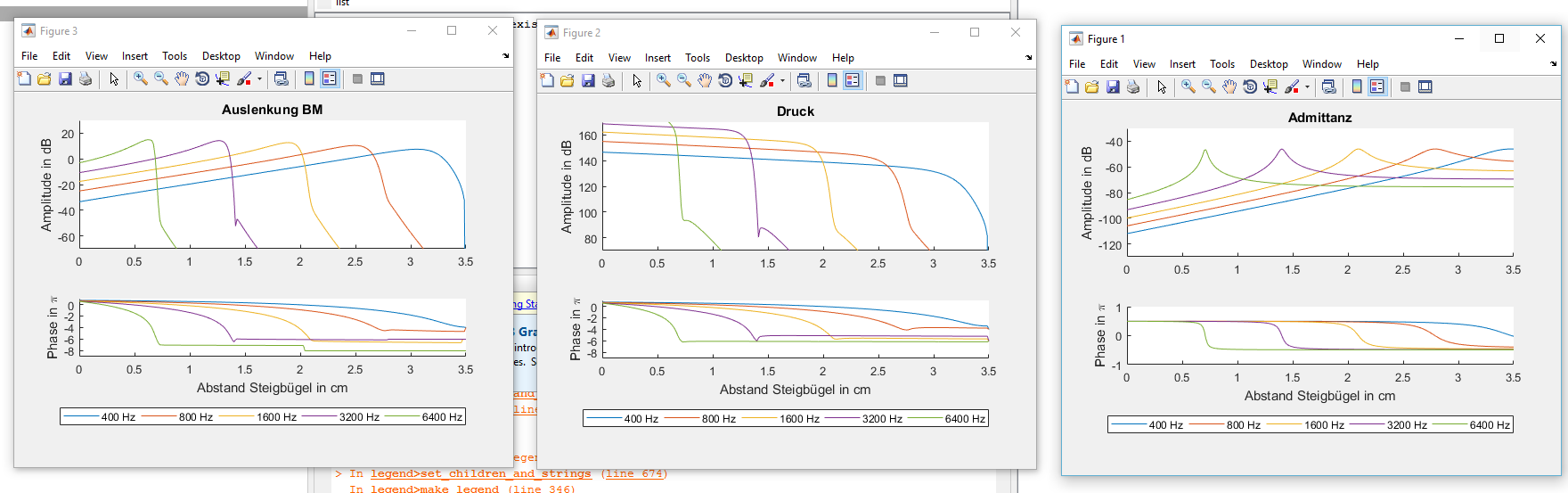Open the Tools menu in Figure 2

pos(698,58)
